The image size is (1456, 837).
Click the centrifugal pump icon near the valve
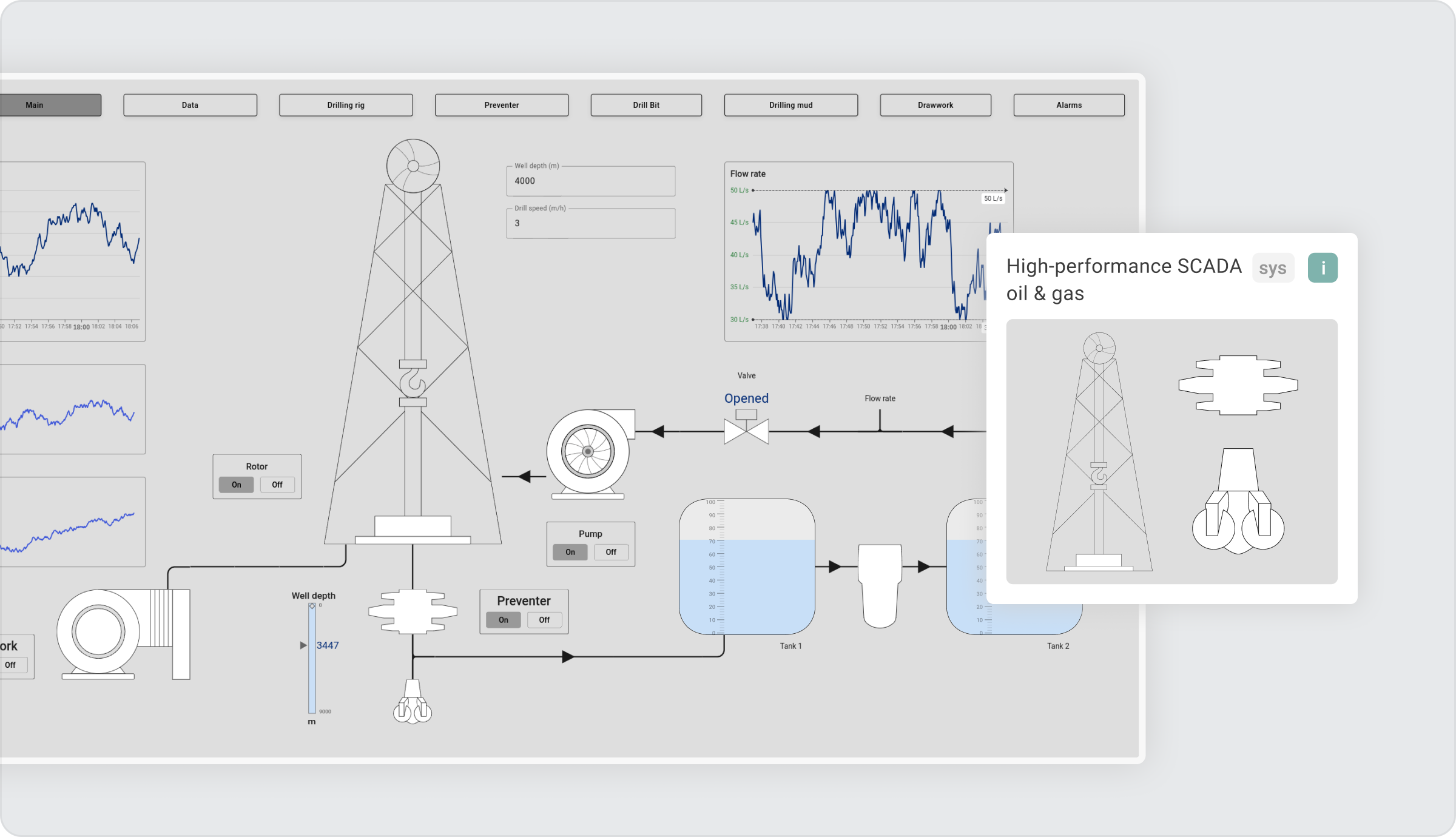click(x=587, y=452)
